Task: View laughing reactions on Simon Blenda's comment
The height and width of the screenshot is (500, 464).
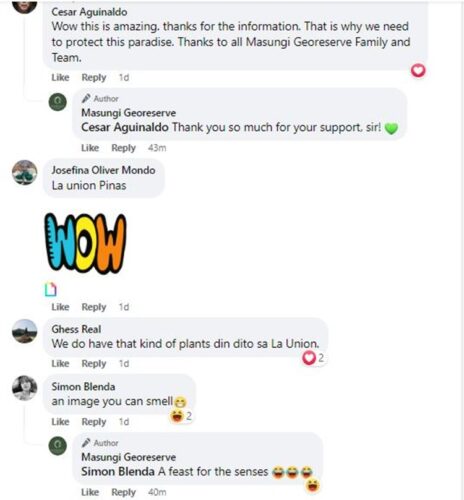Action: point(181,416)
